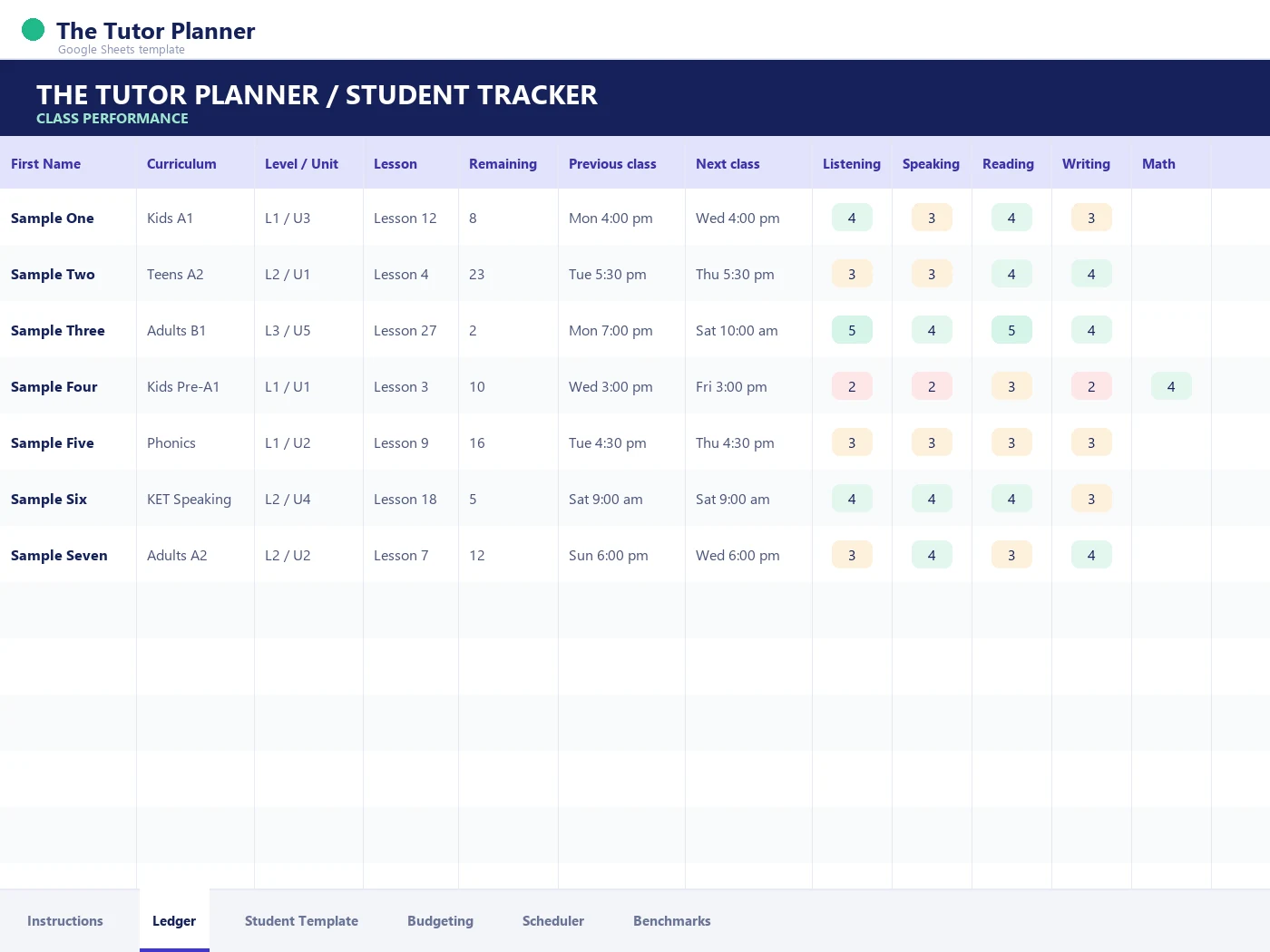Screen dimensions: 1270x952
Task: Click Sample One's Speaking score badge
Action: (932, 218)
